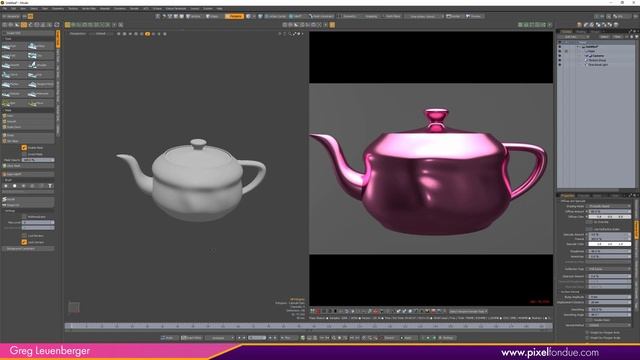Image resolution: width=640 pixels, height=360 pixels.
Task: Select the Camera item in the item list
Action: (x=598, y=56)
